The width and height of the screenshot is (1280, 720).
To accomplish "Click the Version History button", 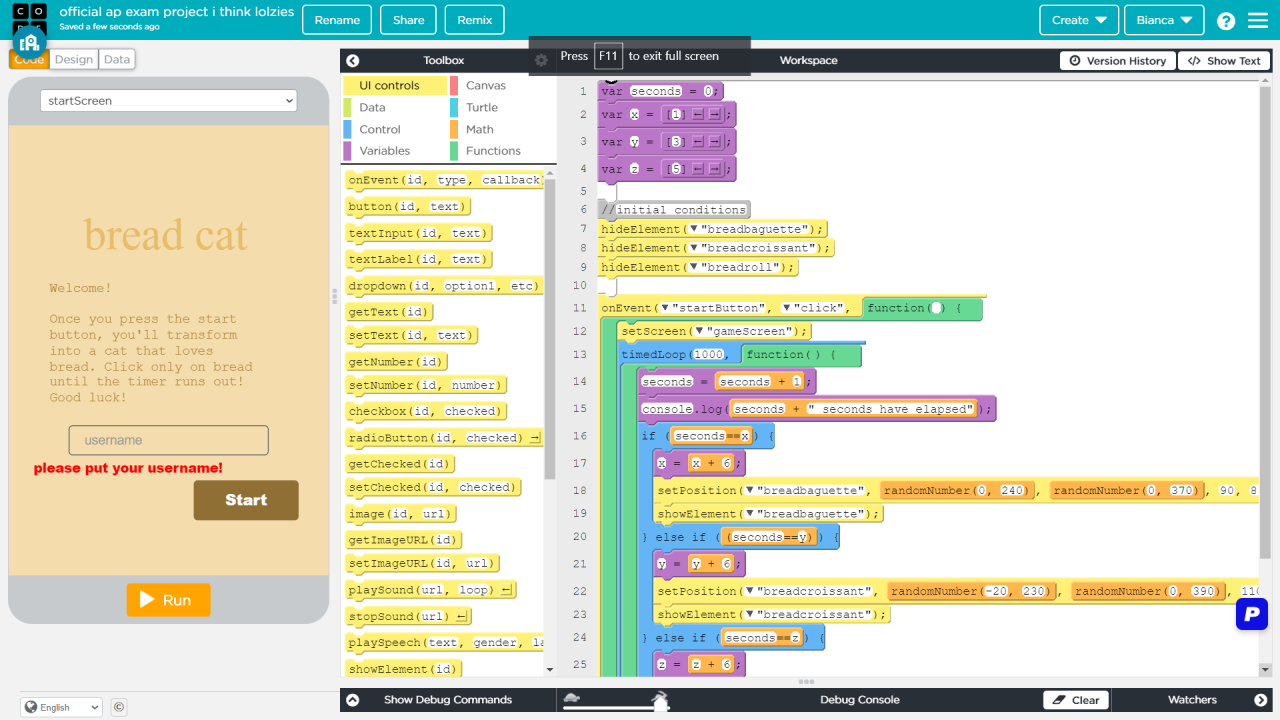I will coord(1117,61).
